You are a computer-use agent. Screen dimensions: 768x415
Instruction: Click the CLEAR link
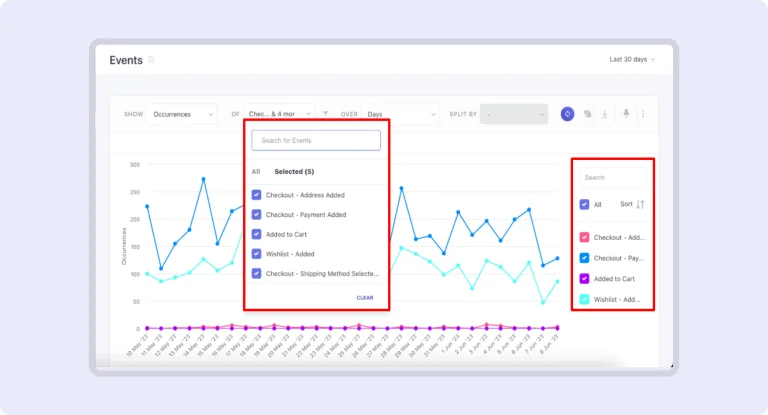365,297
